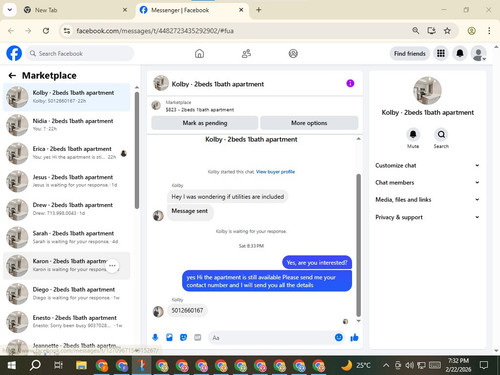This screenshot has height=375, width=500.
Task: Open the browser zoom magnifier icon
Action: (416, 31)
